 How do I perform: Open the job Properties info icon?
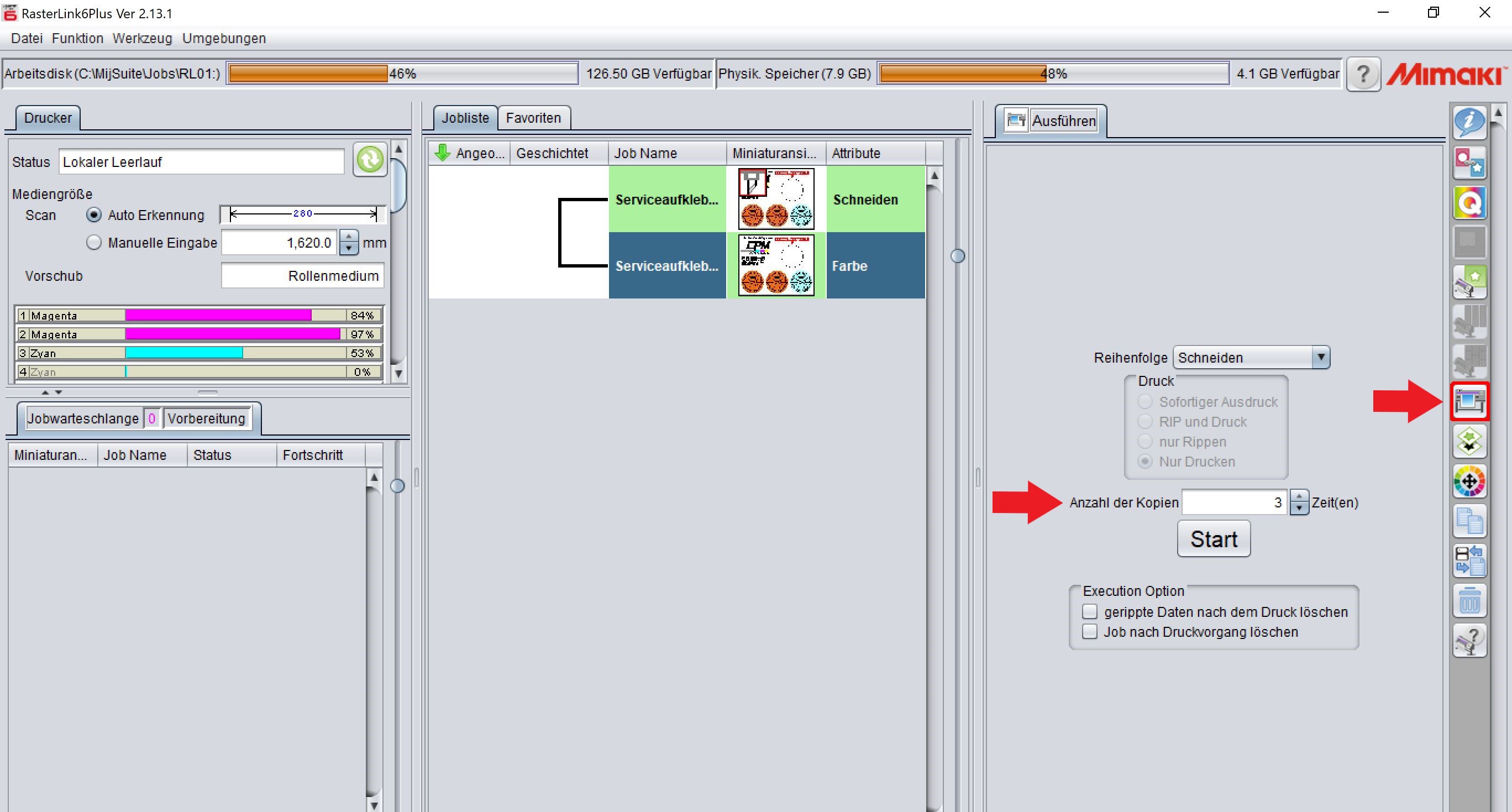pyautogui.click(x=1469, y=122)
